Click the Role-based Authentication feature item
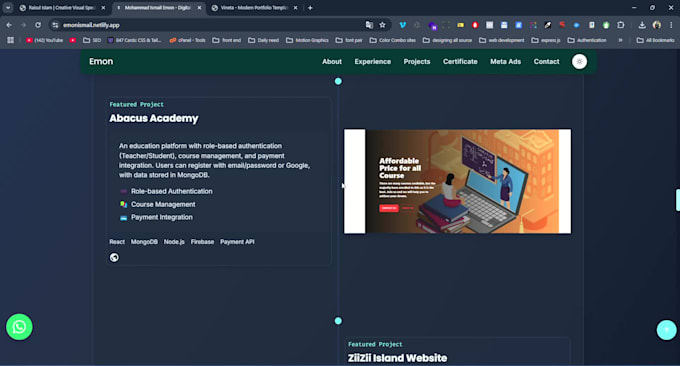Viewport: 680px width, 366px height. point(166,191)
